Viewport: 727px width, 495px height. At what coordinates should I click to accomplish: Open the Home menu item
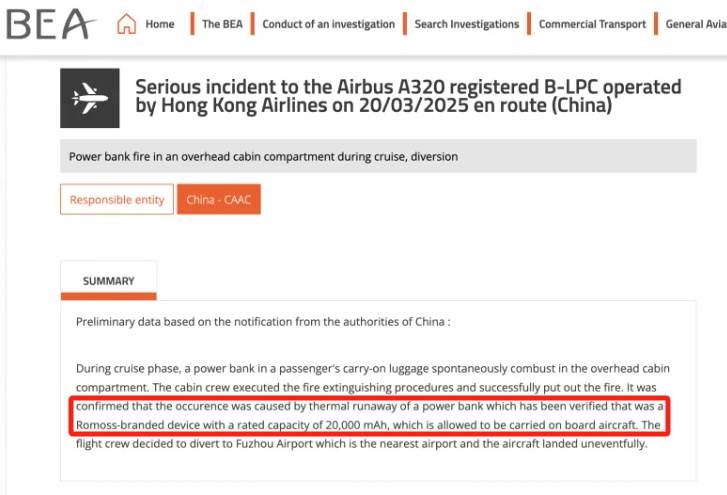[160, 24]
